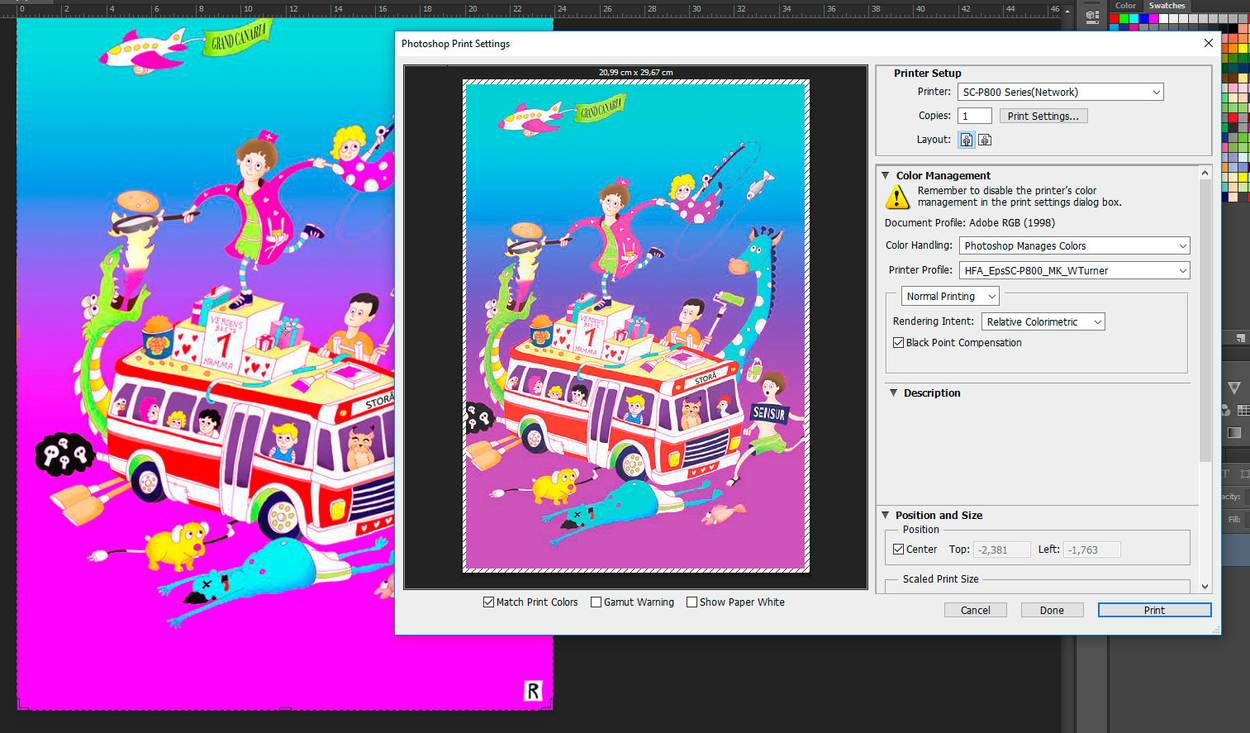Switch to the Swatches panel tab
This screenshot has width=1250, height=733.
[x=1167, y=6]
